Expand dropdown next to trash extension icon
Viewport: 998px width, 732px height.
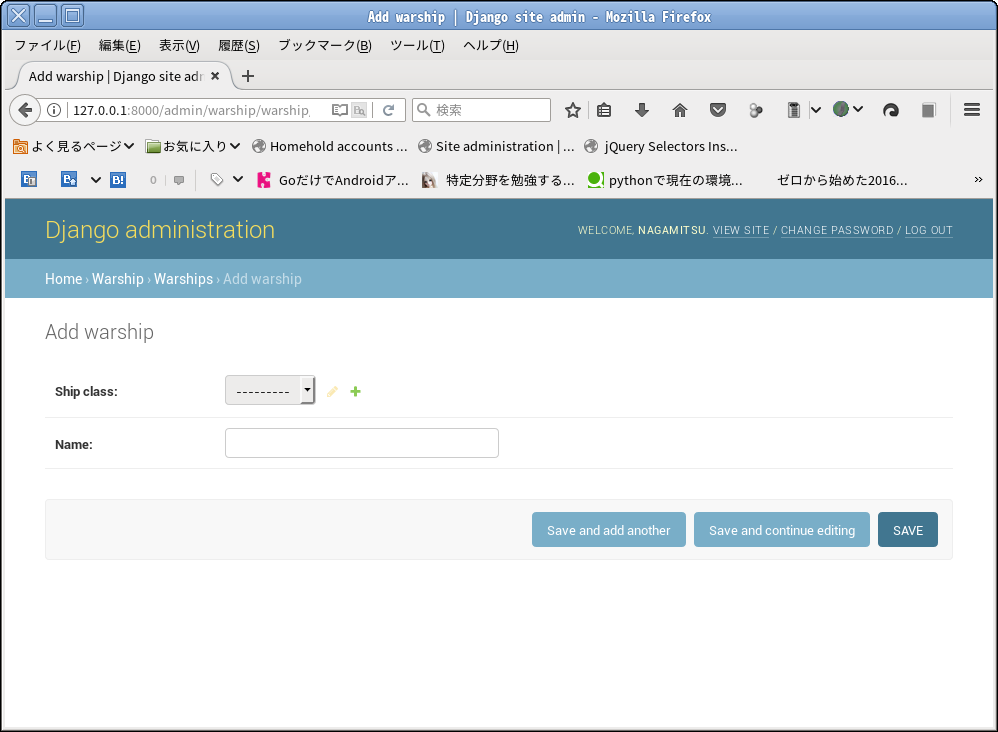tap(816, 110)
